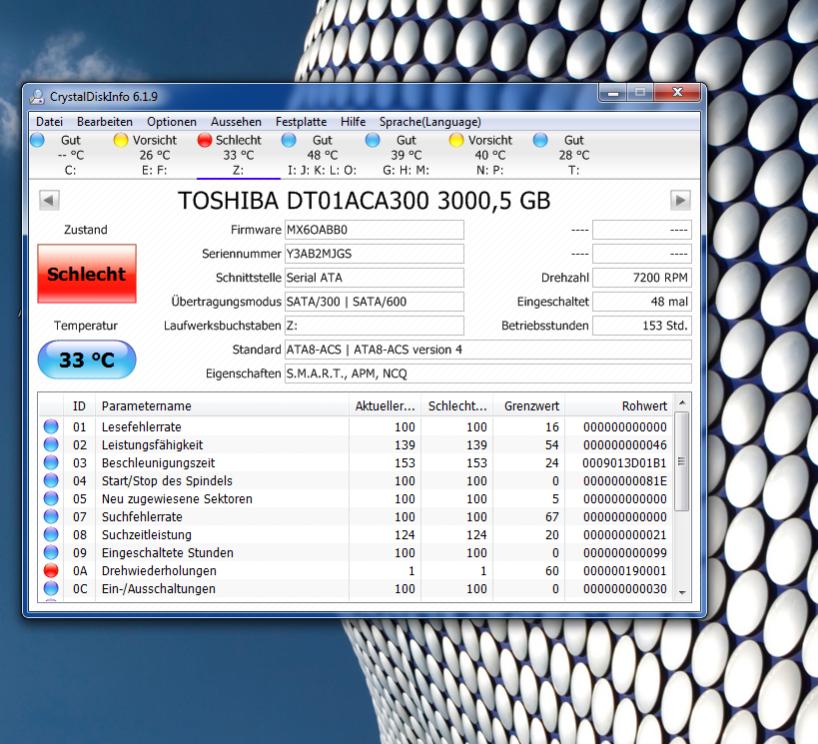Click the Grenzwert column header
This screenshot has width=818, height=744.
point(528,406)
